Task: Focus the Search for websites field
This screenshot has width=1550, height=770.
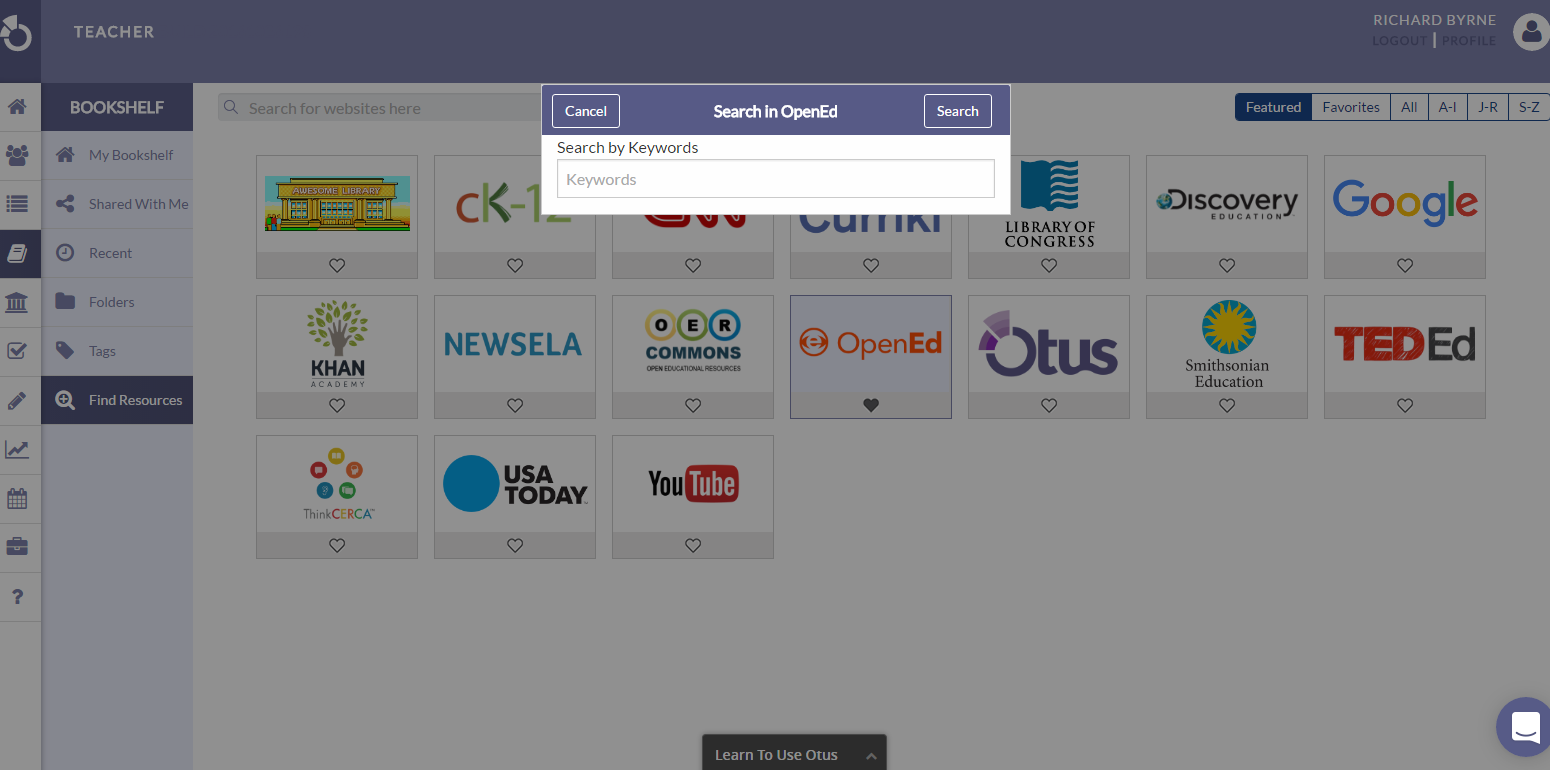Action: tap(380, 108)
